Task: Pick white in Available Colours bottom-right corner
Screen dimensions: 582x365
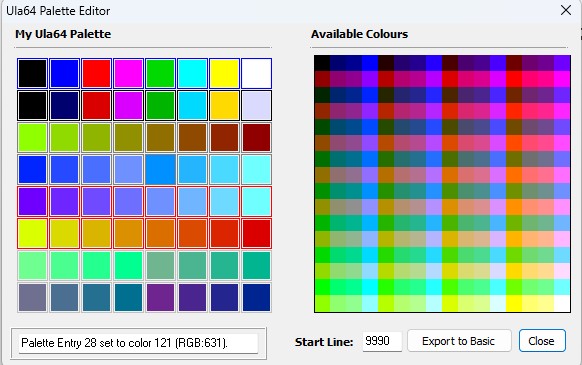Action: click(x=562, y=304)
